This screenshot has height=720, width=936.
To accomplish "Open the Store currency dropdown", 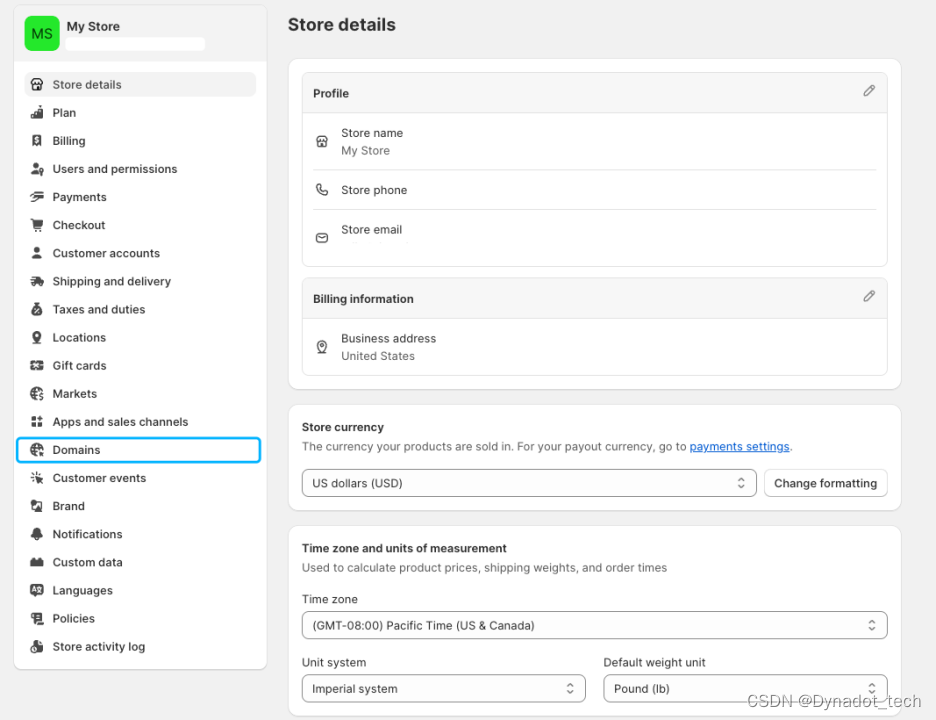I will 529,483.
